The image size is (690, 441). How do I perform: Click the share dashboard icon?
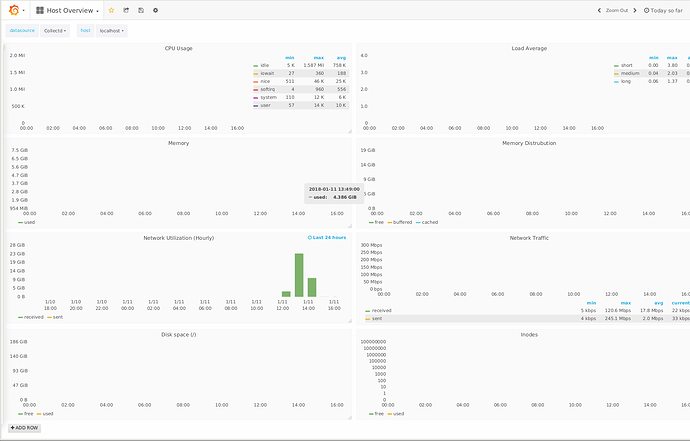coord(126,10)
